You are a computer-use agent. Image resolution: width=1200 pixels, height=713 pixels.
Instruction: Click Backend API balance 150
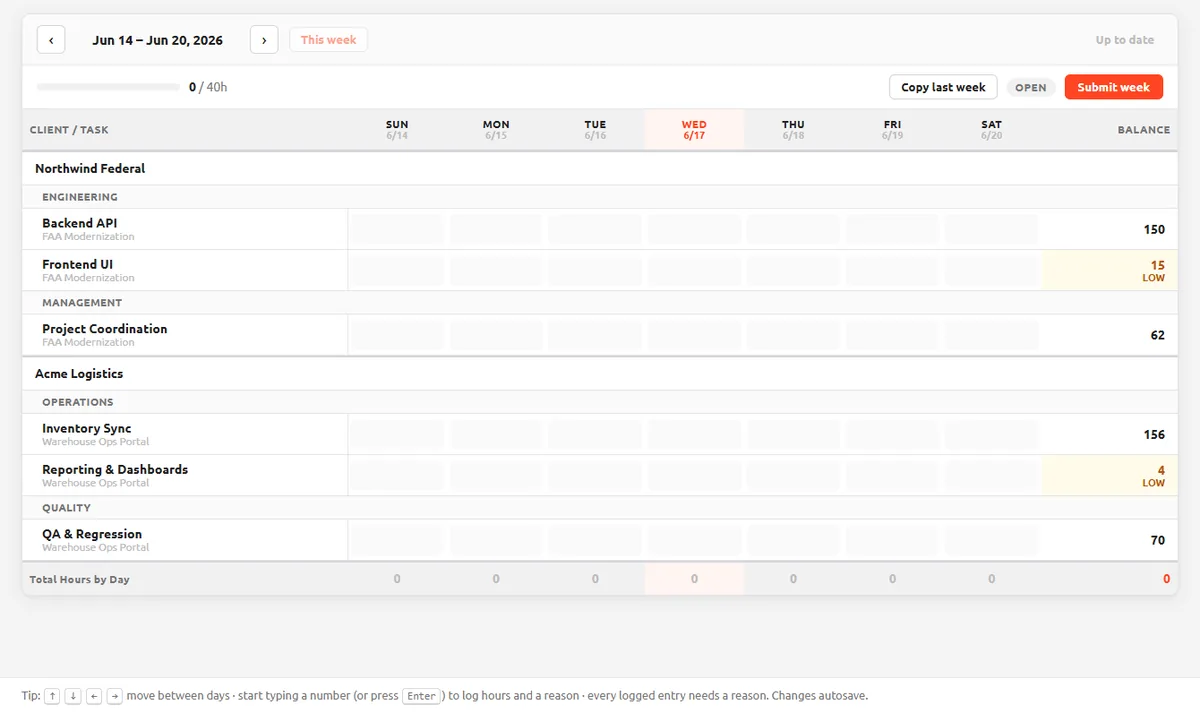[x=1154, y=229]
